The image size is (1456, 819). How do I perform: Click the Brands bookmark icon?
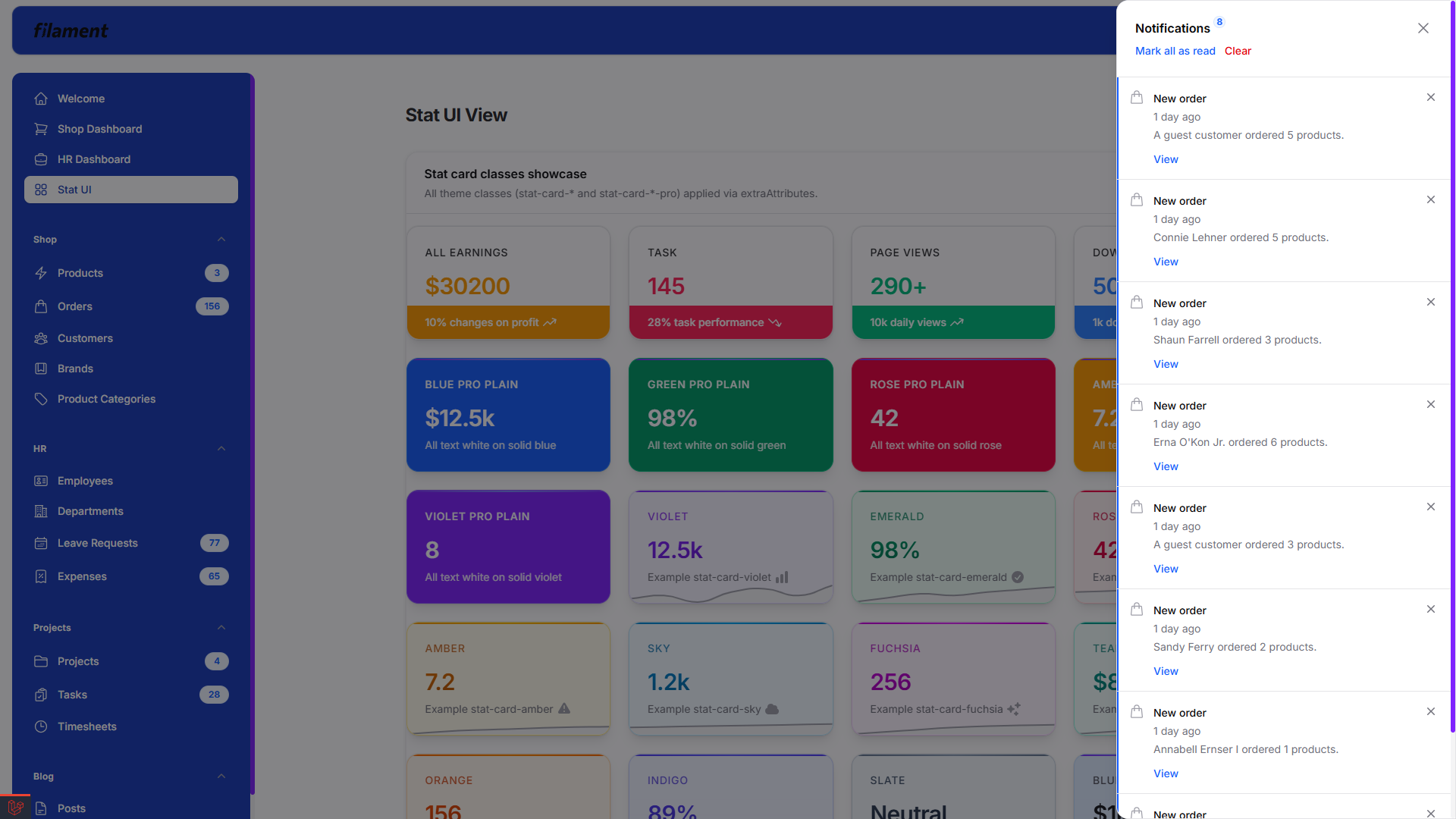pos(41,369)
